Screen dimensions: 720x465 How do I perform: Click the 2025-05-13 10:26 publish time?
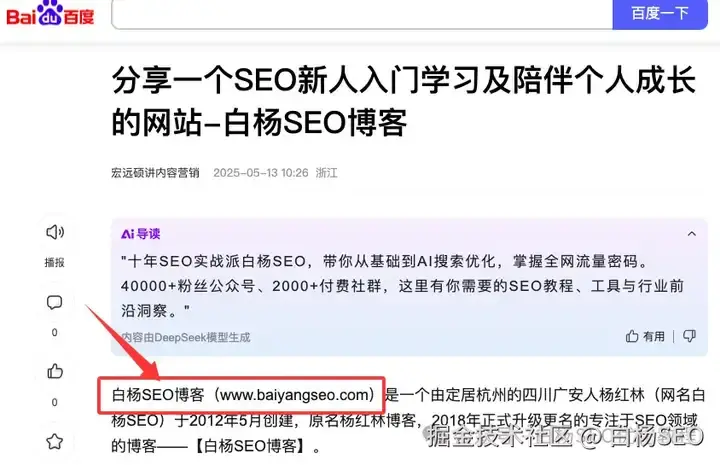tap(261, 173)
